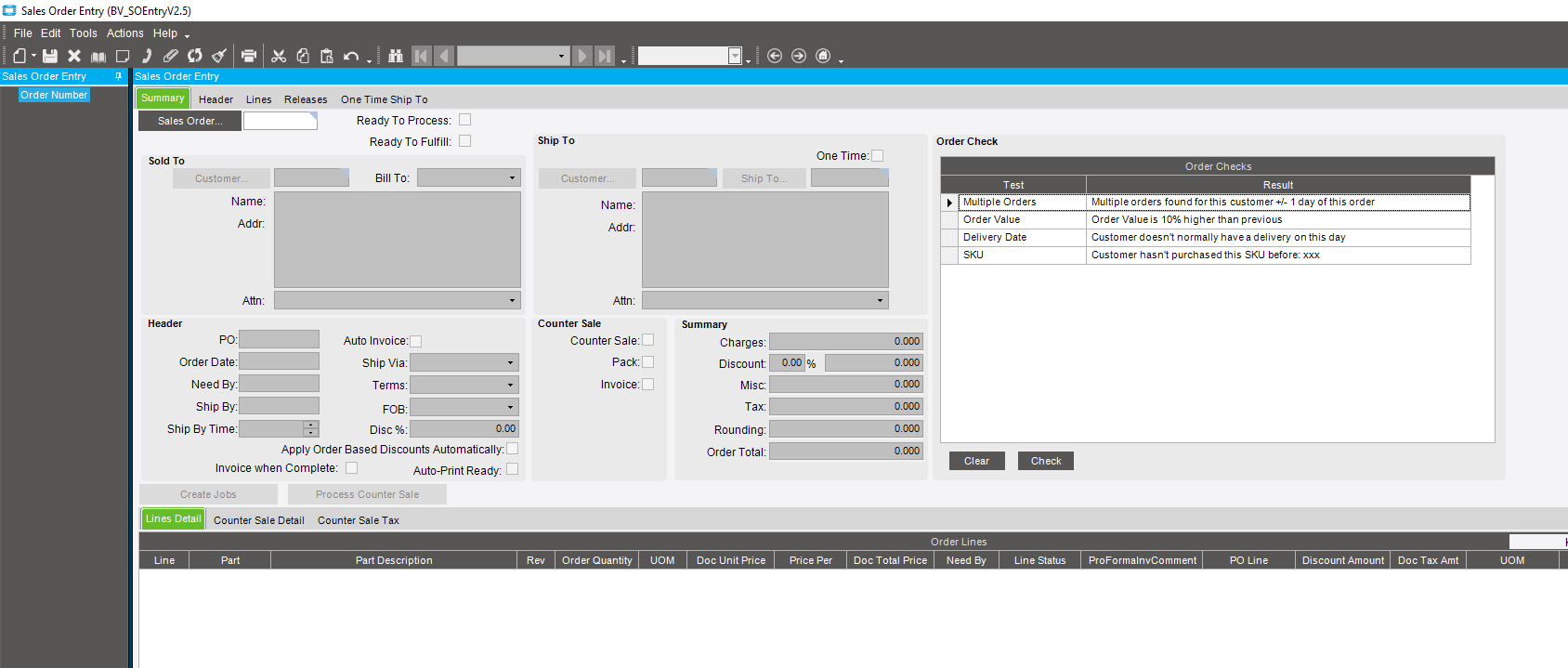
Task: Check the Invoice when Complete checkbox
Action: 352,468
